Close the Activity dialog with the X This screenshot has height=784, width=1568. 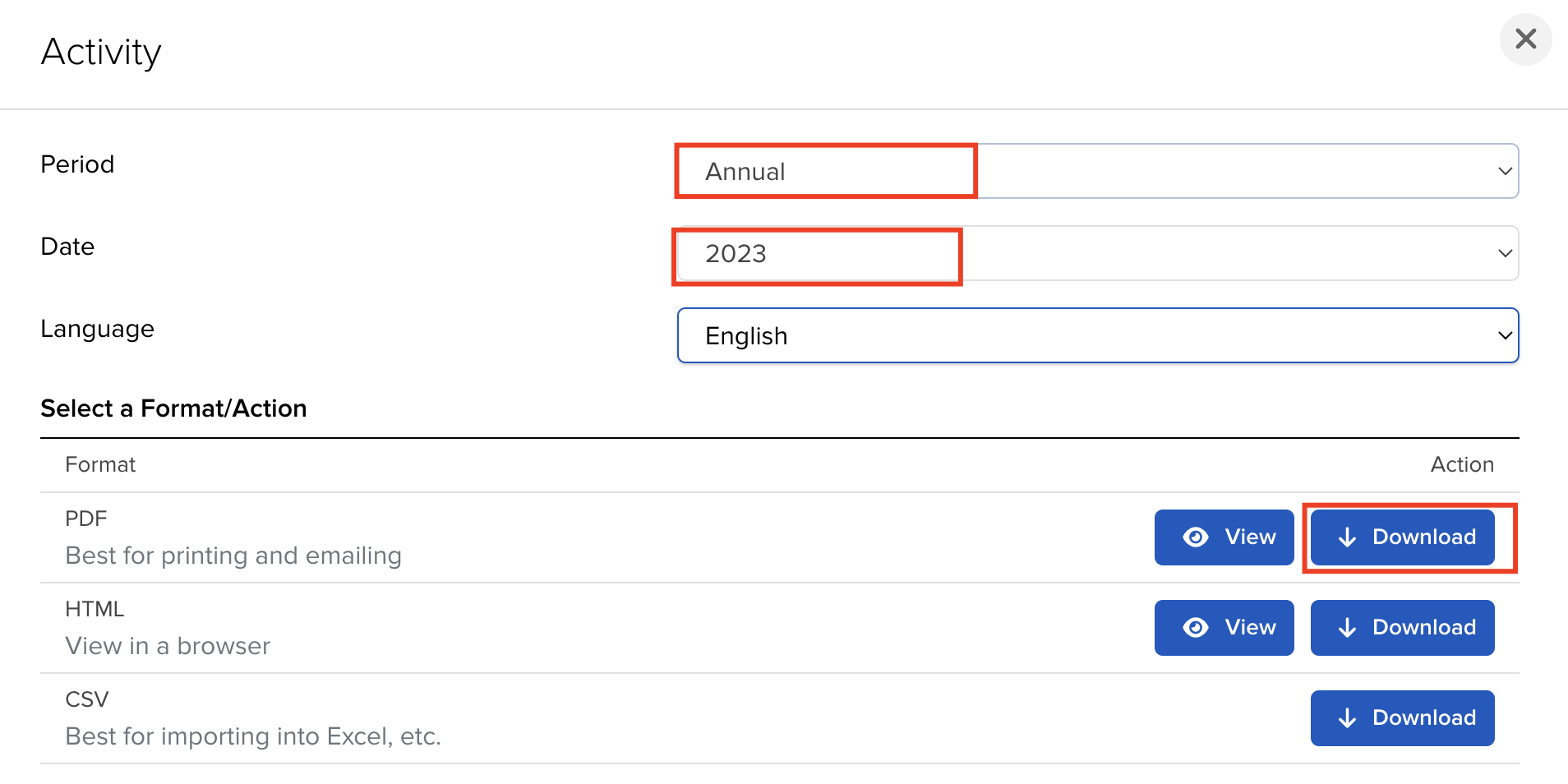1525,39
